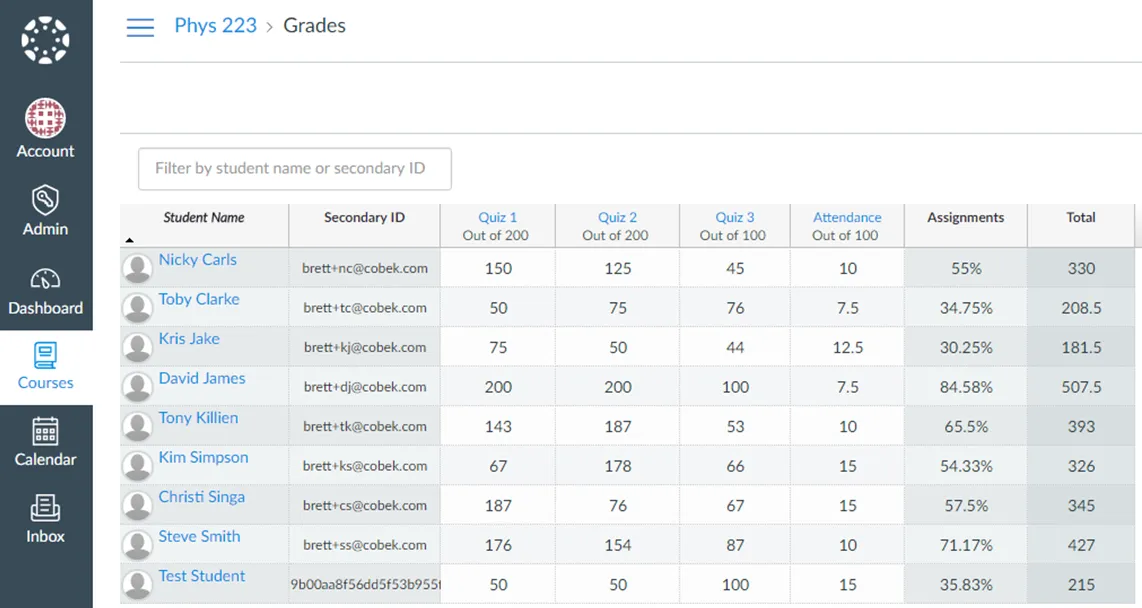Select Nicky Carls Quiz 2 score 125
Screen dimensions: 1142x608
pos(618,268)
